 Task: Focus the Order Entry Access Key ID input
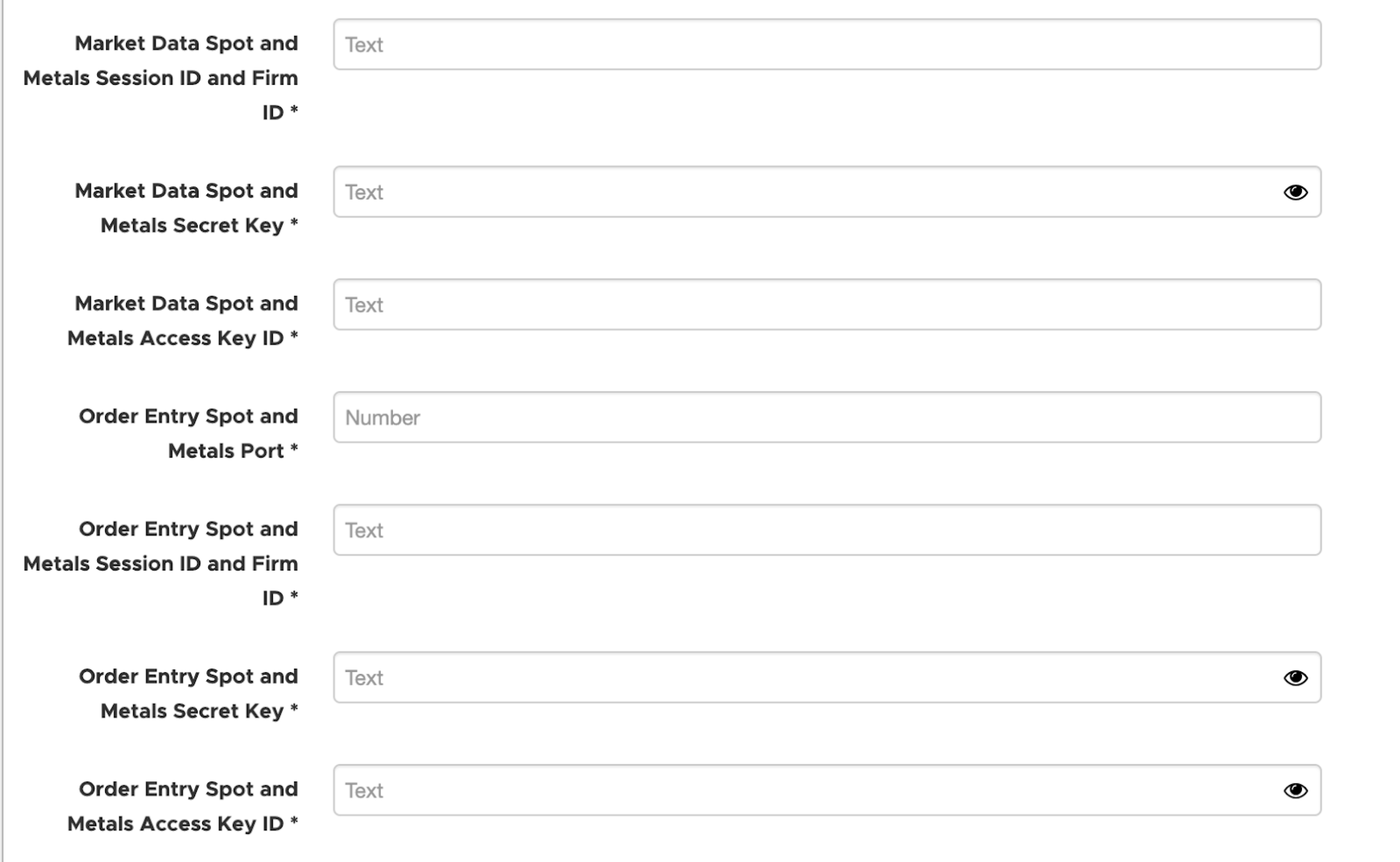point(827,791)
